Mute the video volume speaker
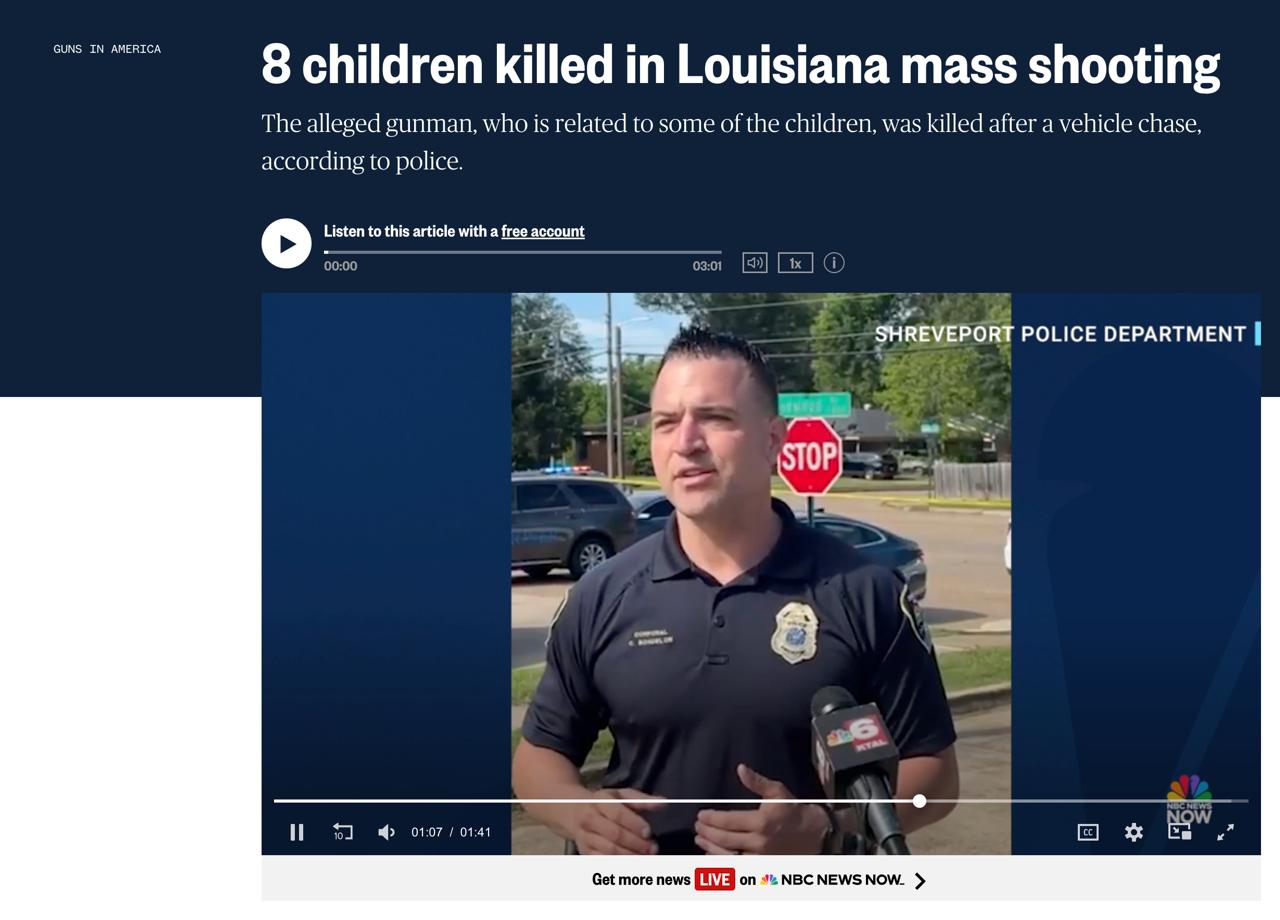Image resolution: width=1280 pixels, height=920 pixels. [x=387, y=832]
